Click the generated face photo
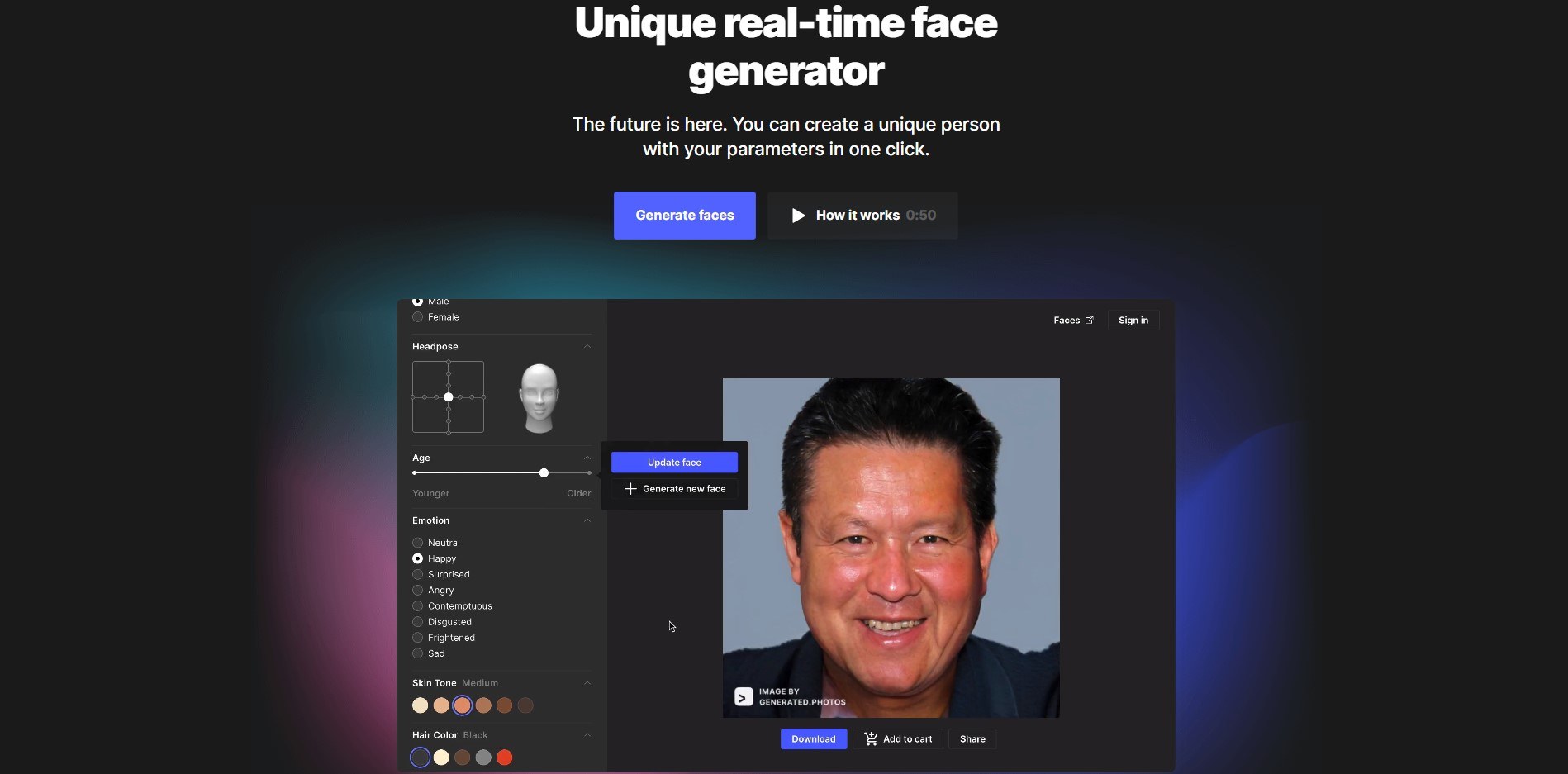 (891, 548)
